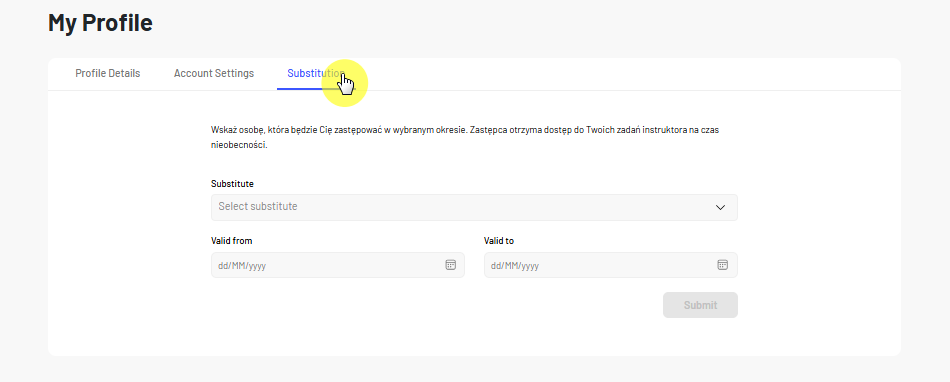Open the calendar picker for Valid to
This screenshot has width=950, height=382.
pyautogui.click(x=722, y=265)
